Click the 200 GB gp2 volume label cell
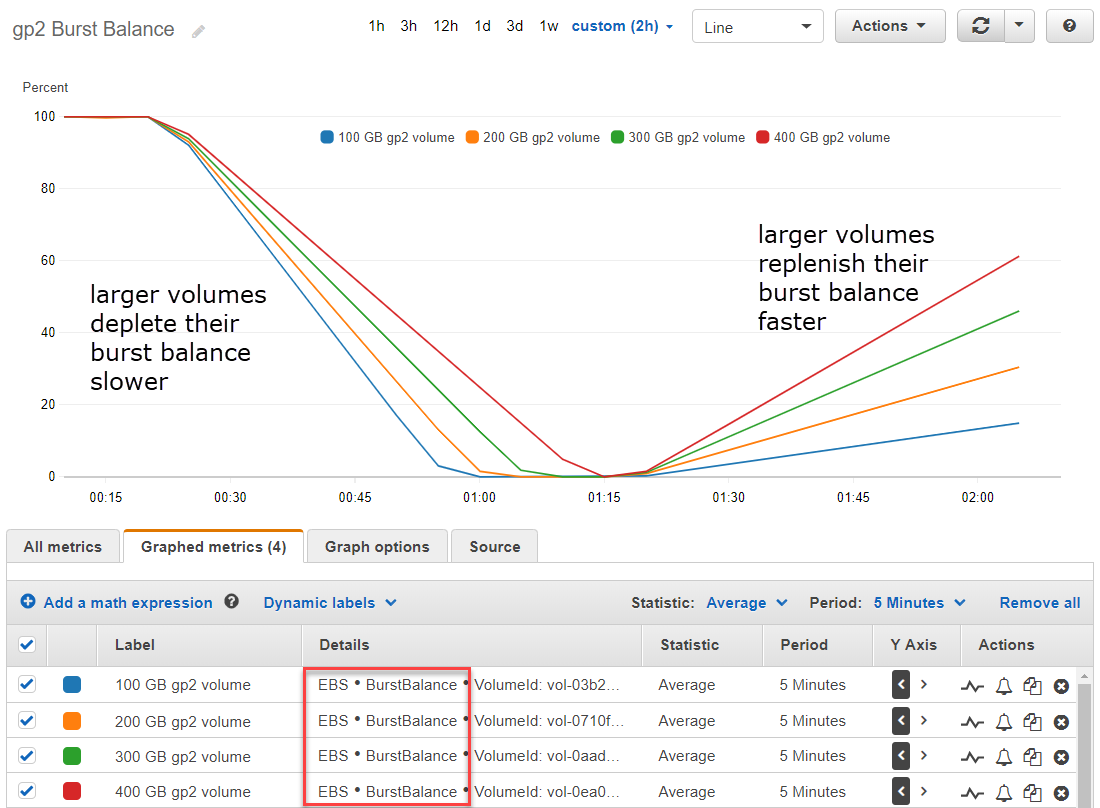 (182, 721)
